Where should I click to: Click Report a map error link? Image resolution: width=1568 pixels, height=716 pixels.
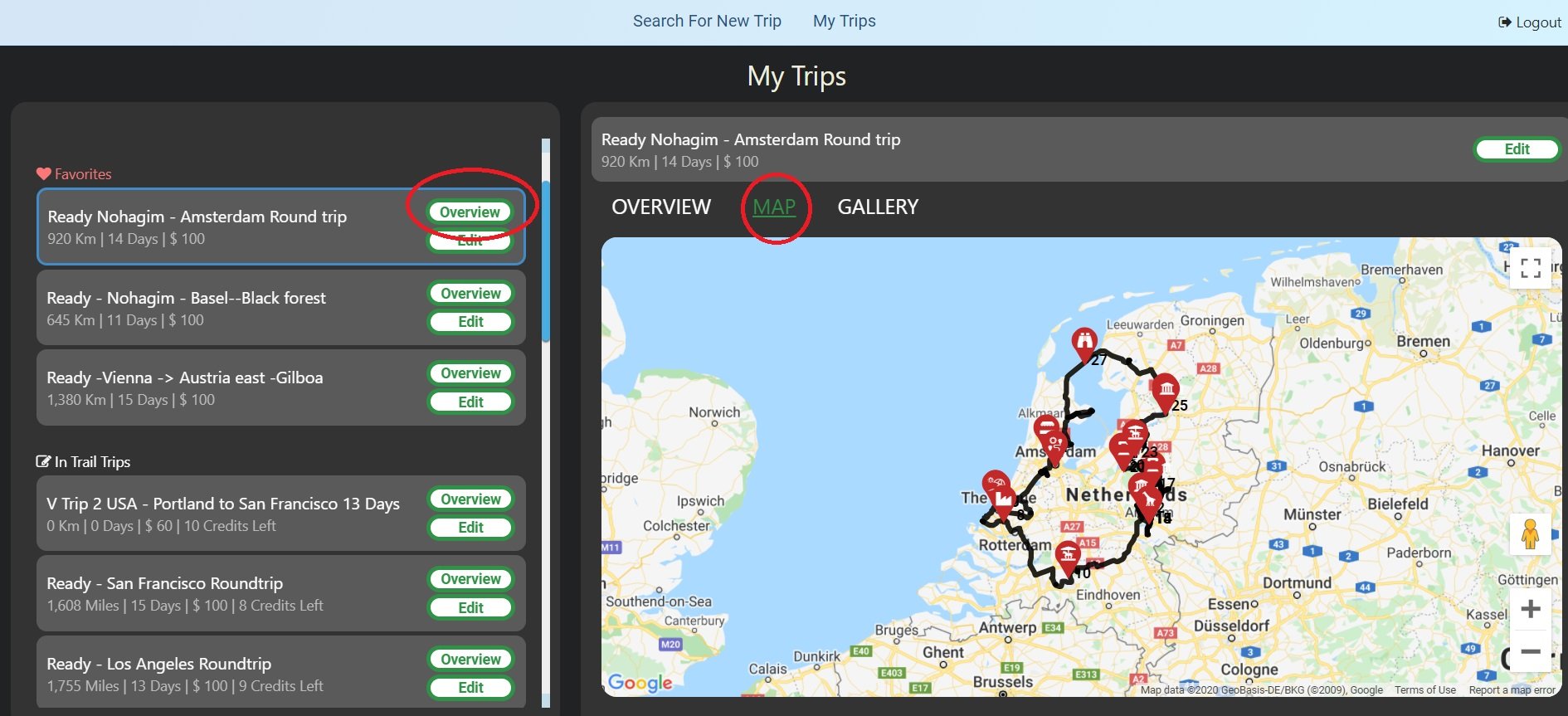[x=1512, y=689]
